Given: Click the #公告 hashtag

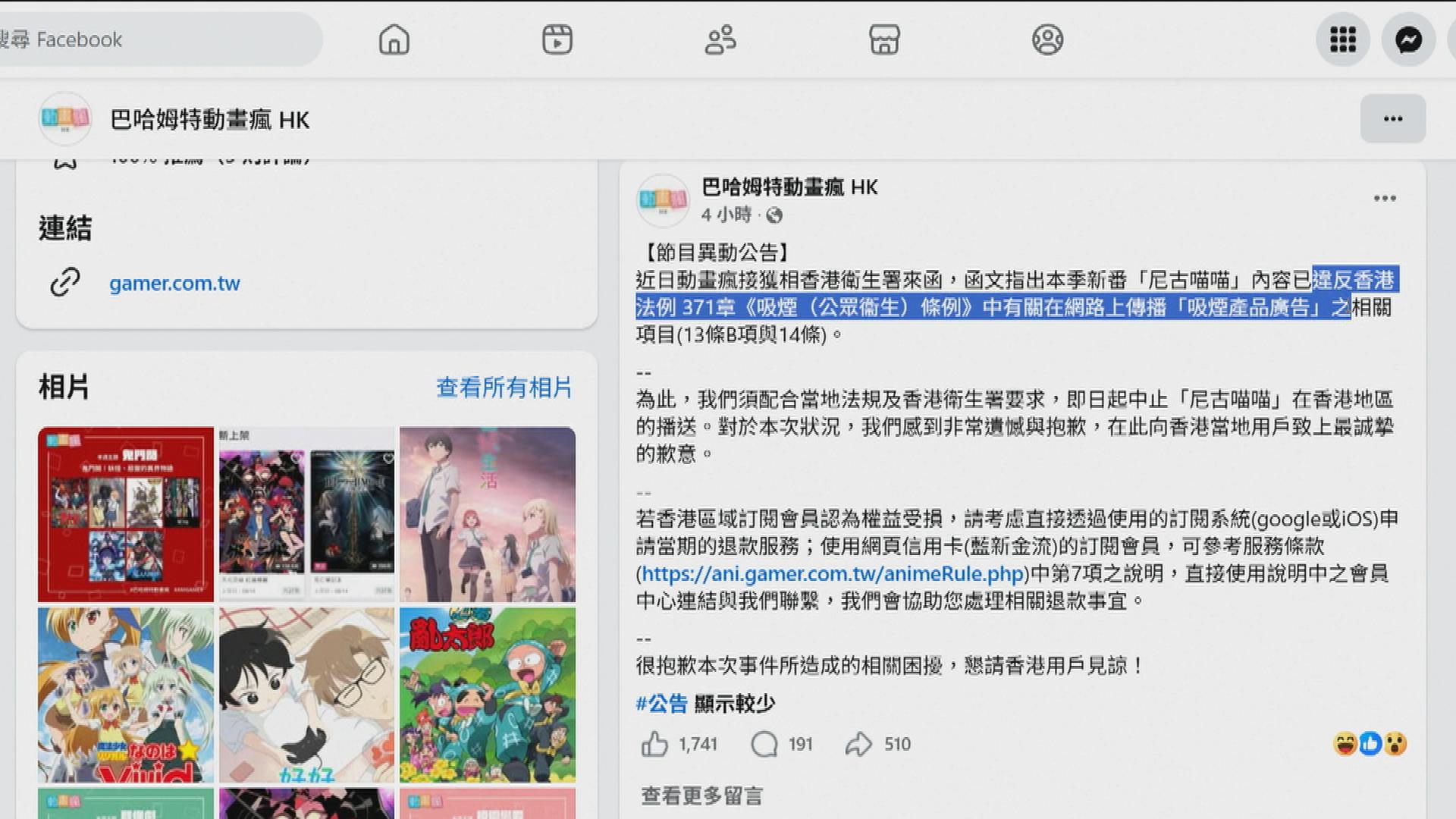Looking at the screenshot, I should click(x=661, y=704).
